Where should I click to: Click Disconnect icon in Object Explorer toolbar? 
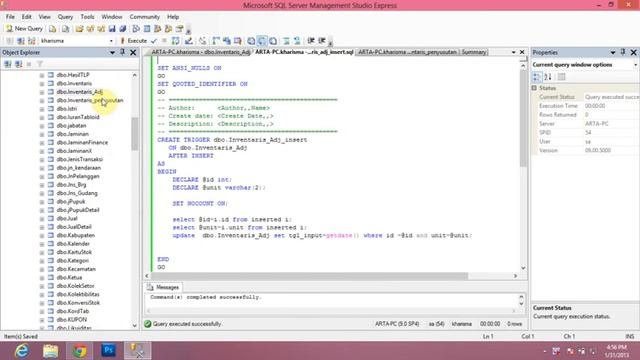click(18, 64)
